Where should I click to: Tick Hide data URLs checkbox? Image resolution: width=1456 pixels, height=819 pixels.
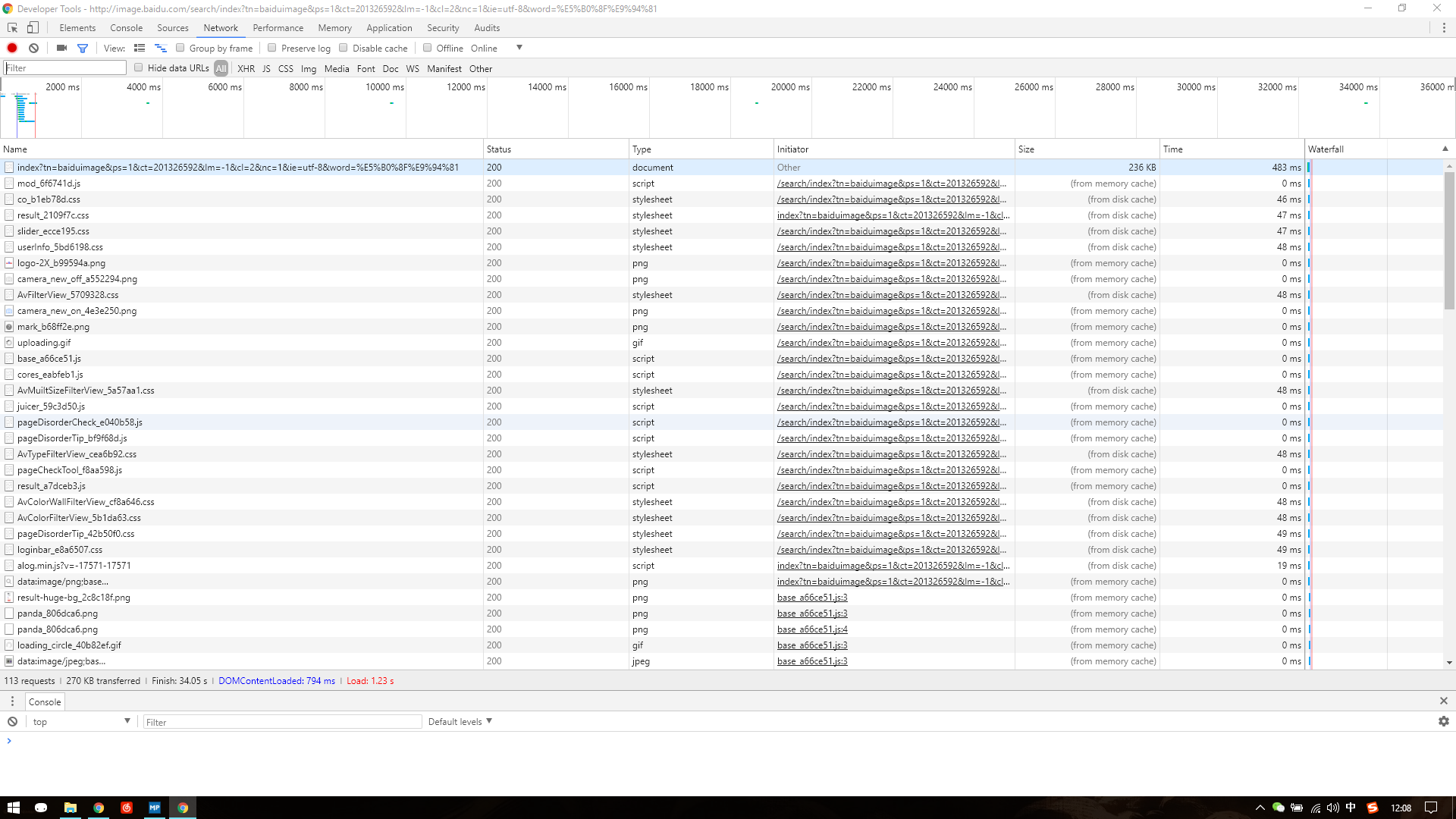click(139, 67)
